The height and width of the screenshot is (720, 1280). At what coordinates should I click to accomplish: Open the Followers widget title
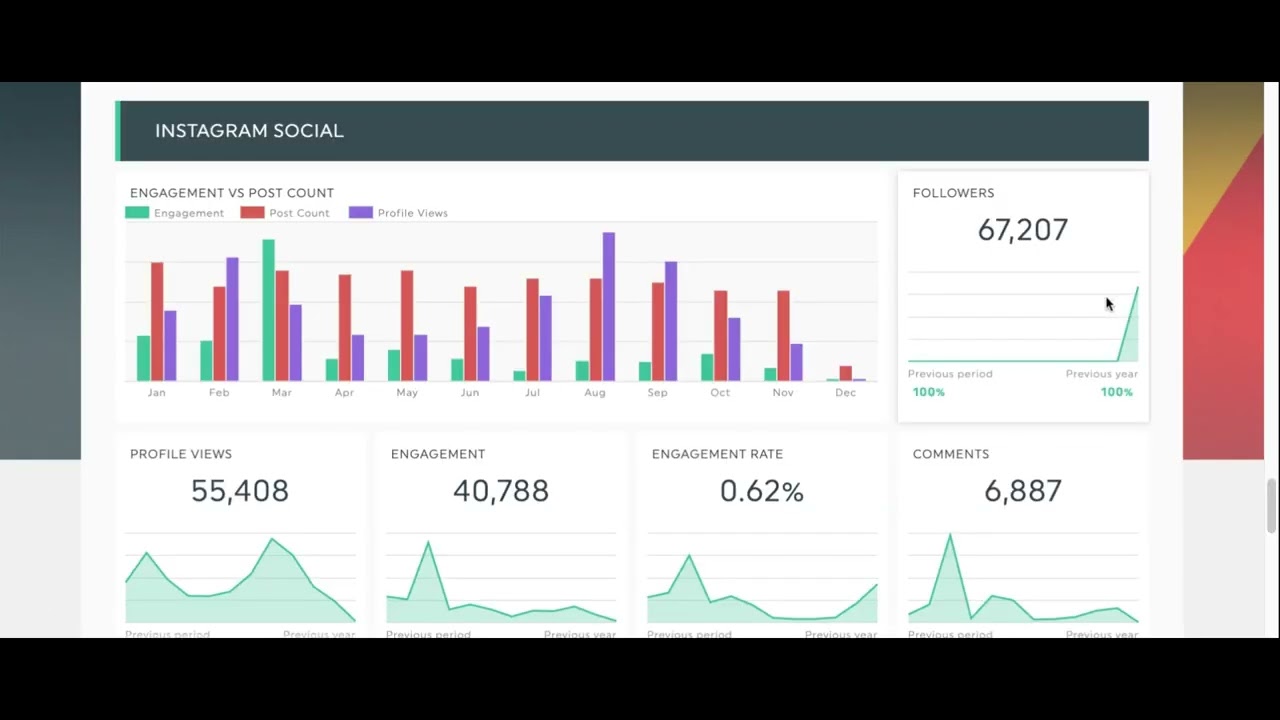click(x=953, y=193)
